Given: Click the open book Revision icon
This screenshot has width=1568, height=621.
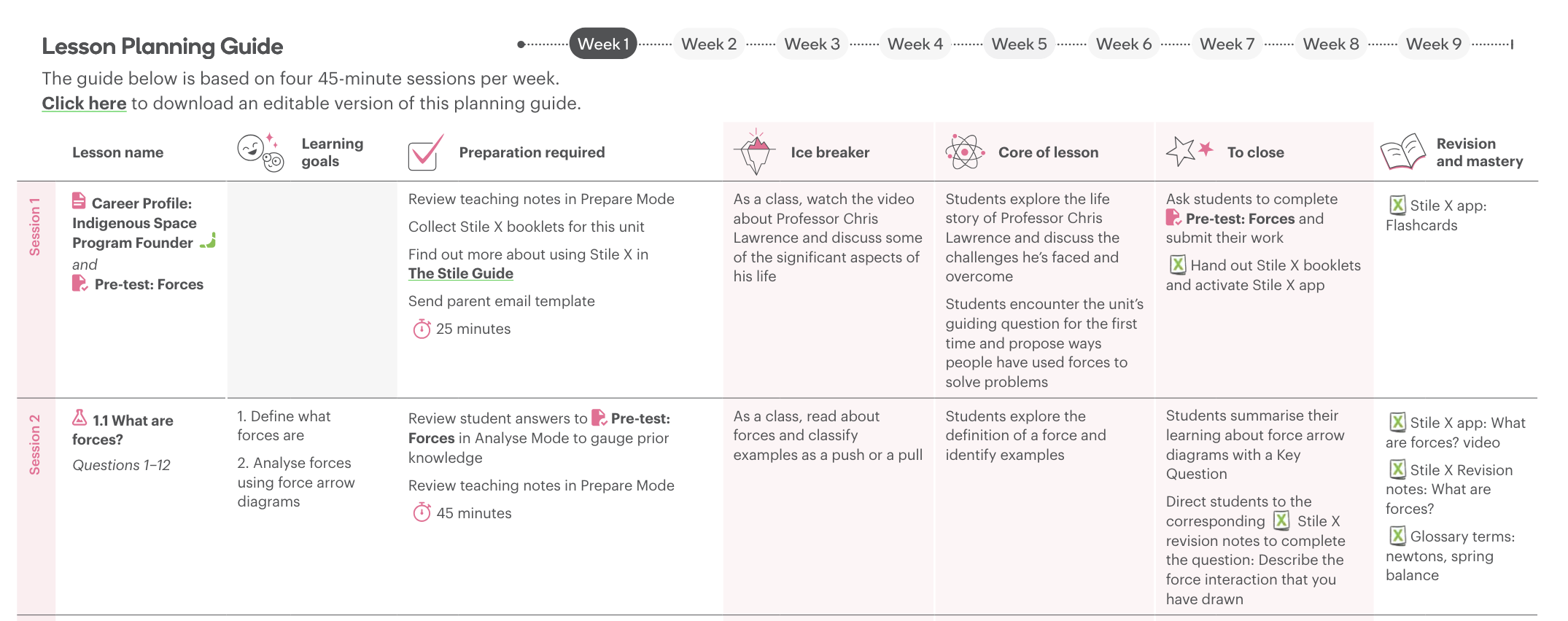Looking at the screenshot, I should point(1402,152).
